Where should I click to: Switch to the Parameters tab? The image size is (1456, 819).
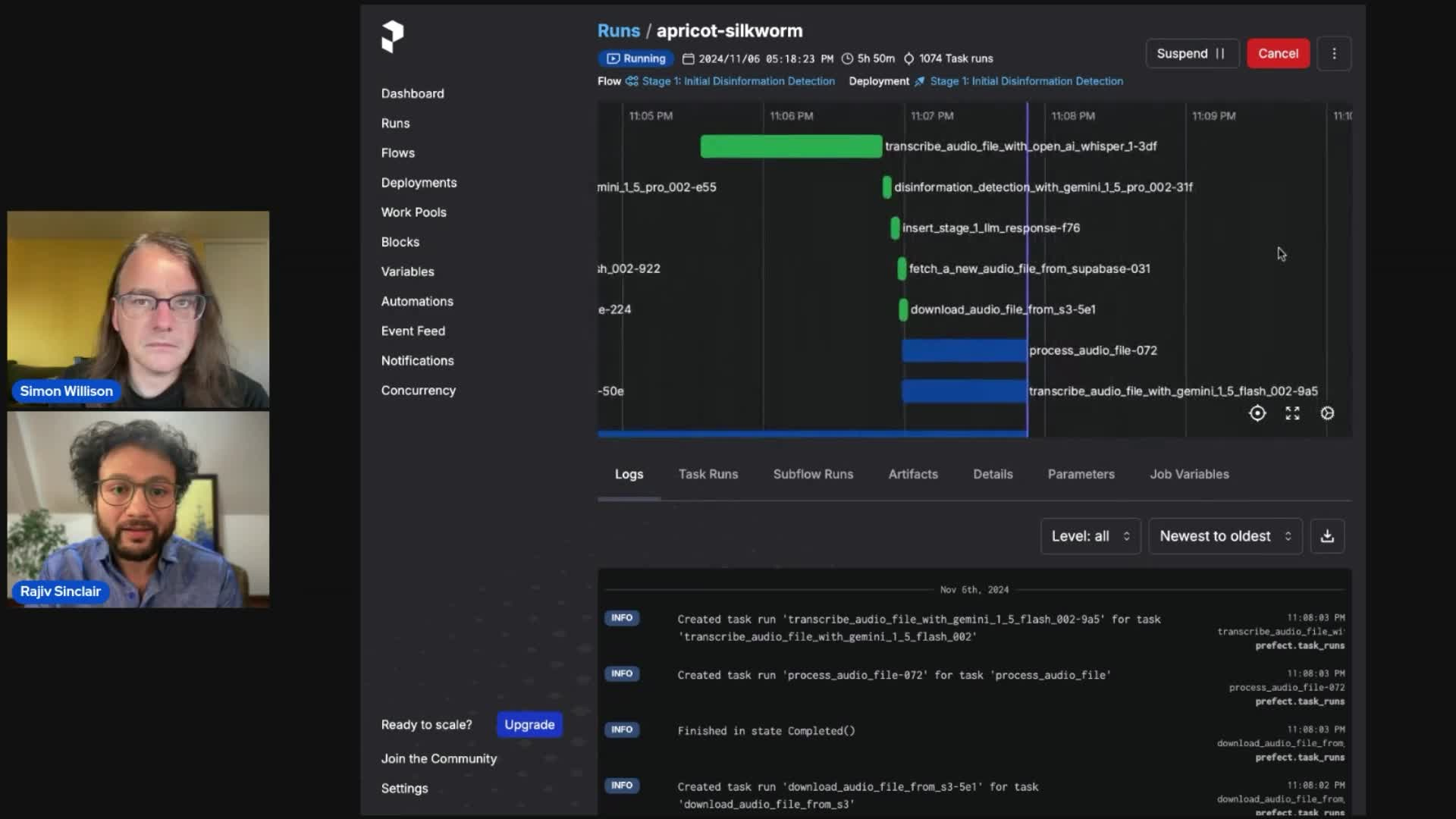[x=1081, y=474]
